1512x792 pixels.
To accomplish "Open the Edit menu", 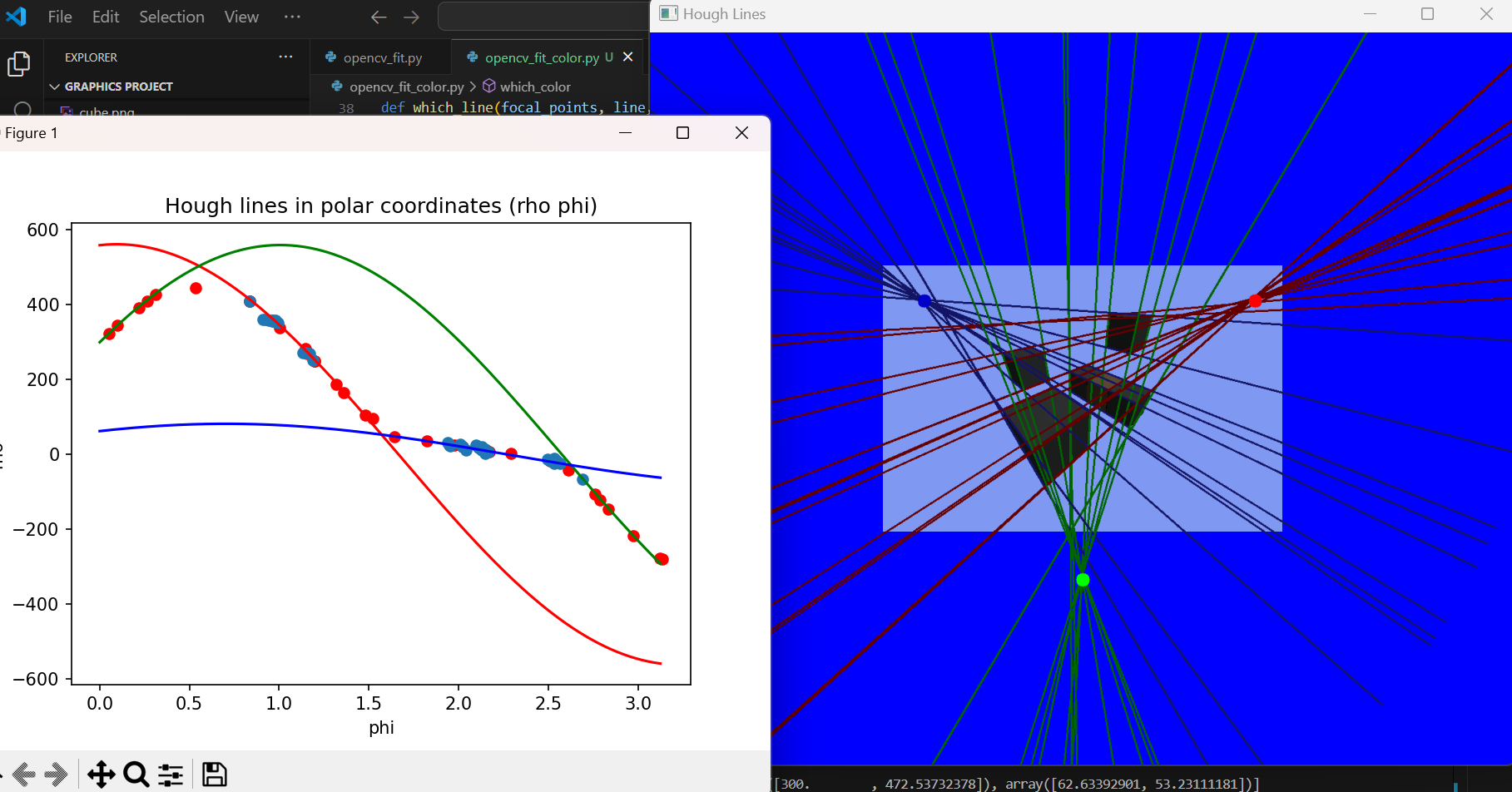I will 106,17.
